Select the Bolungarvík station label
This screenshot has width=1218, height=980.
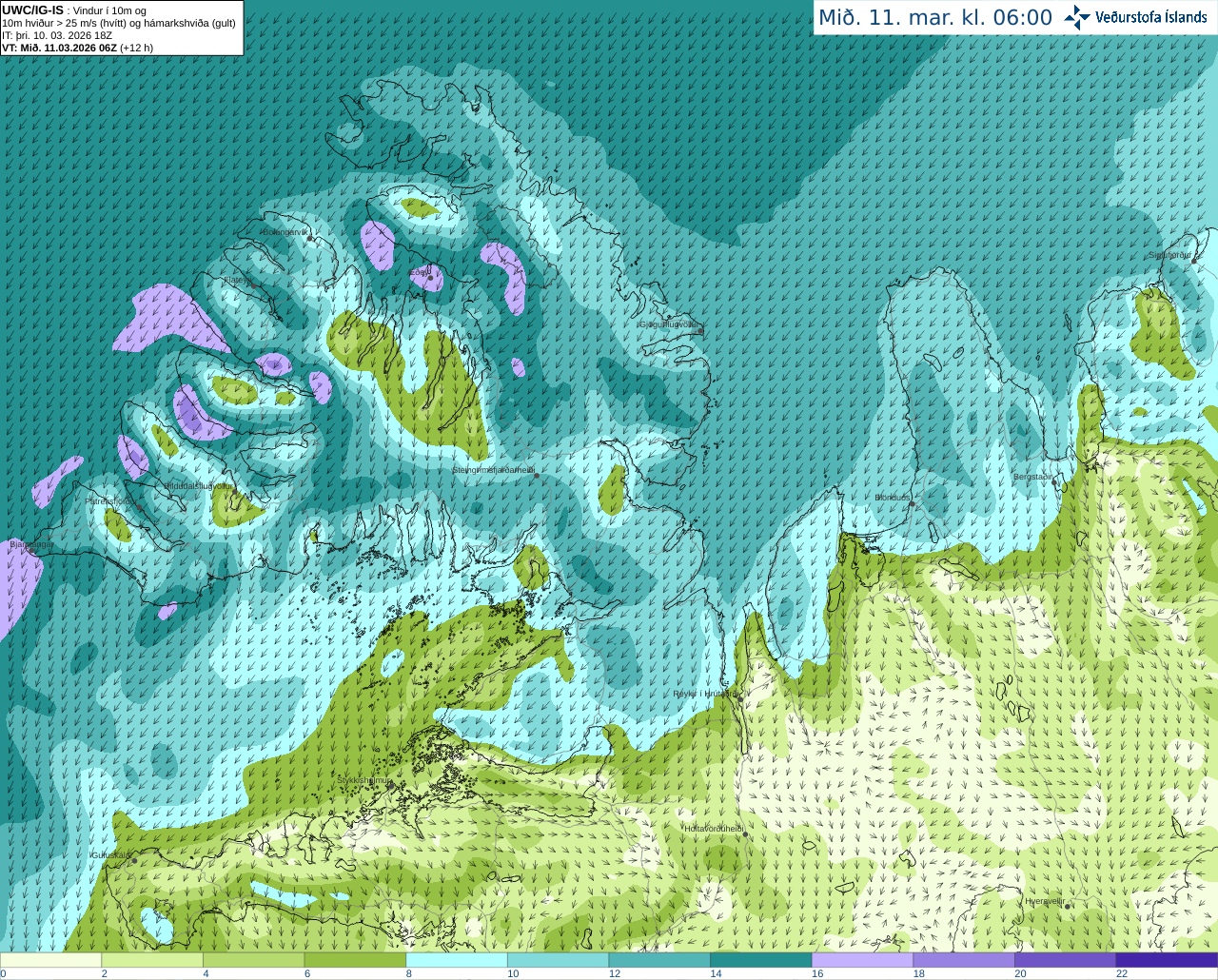point(285,232)
